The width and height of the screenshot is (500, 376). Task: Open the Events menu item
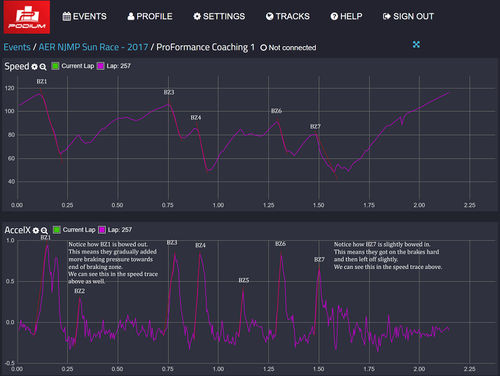[85, 16]
